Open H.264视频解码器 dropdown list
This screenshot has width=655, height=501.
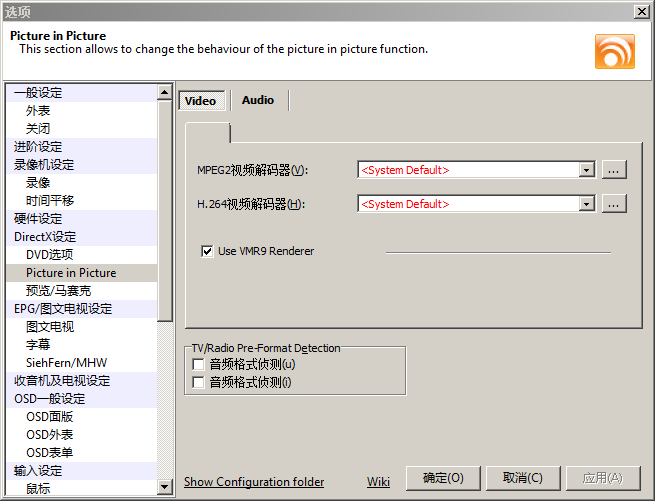[x=587, y=204]
